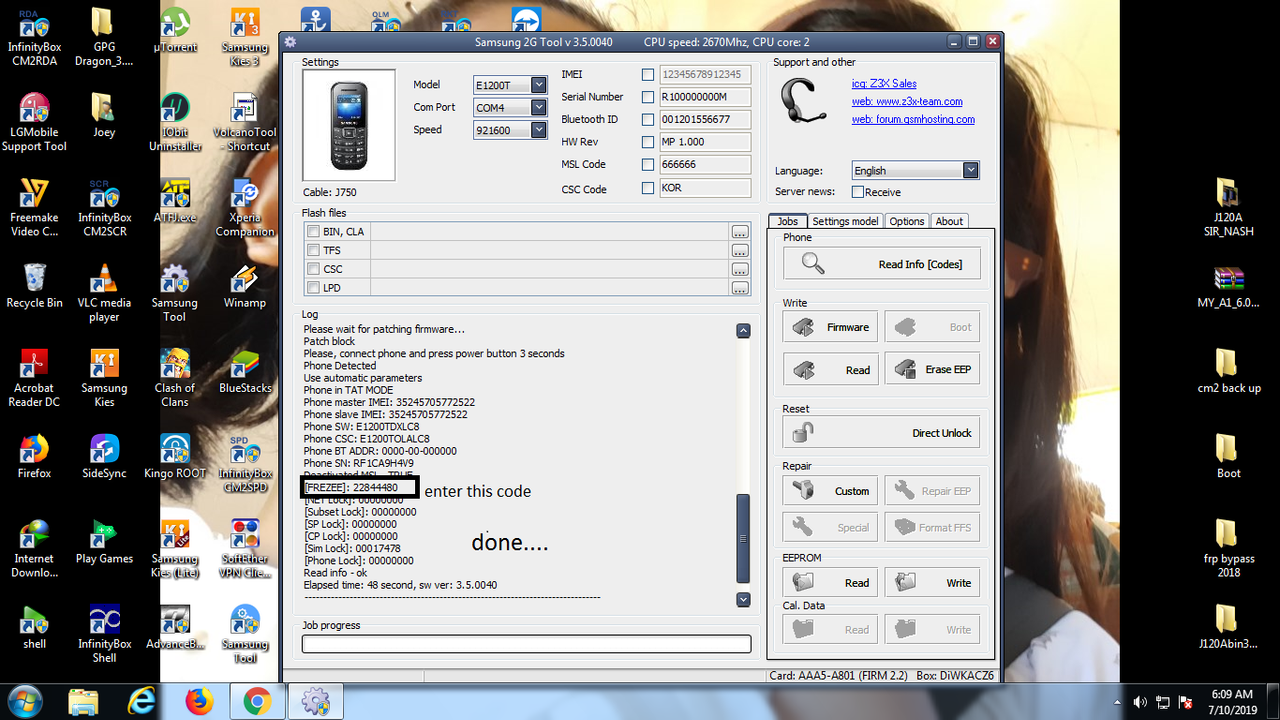1280x720 pixels.
Task: Expand the Speed dropdown
Action: (539, 130)
